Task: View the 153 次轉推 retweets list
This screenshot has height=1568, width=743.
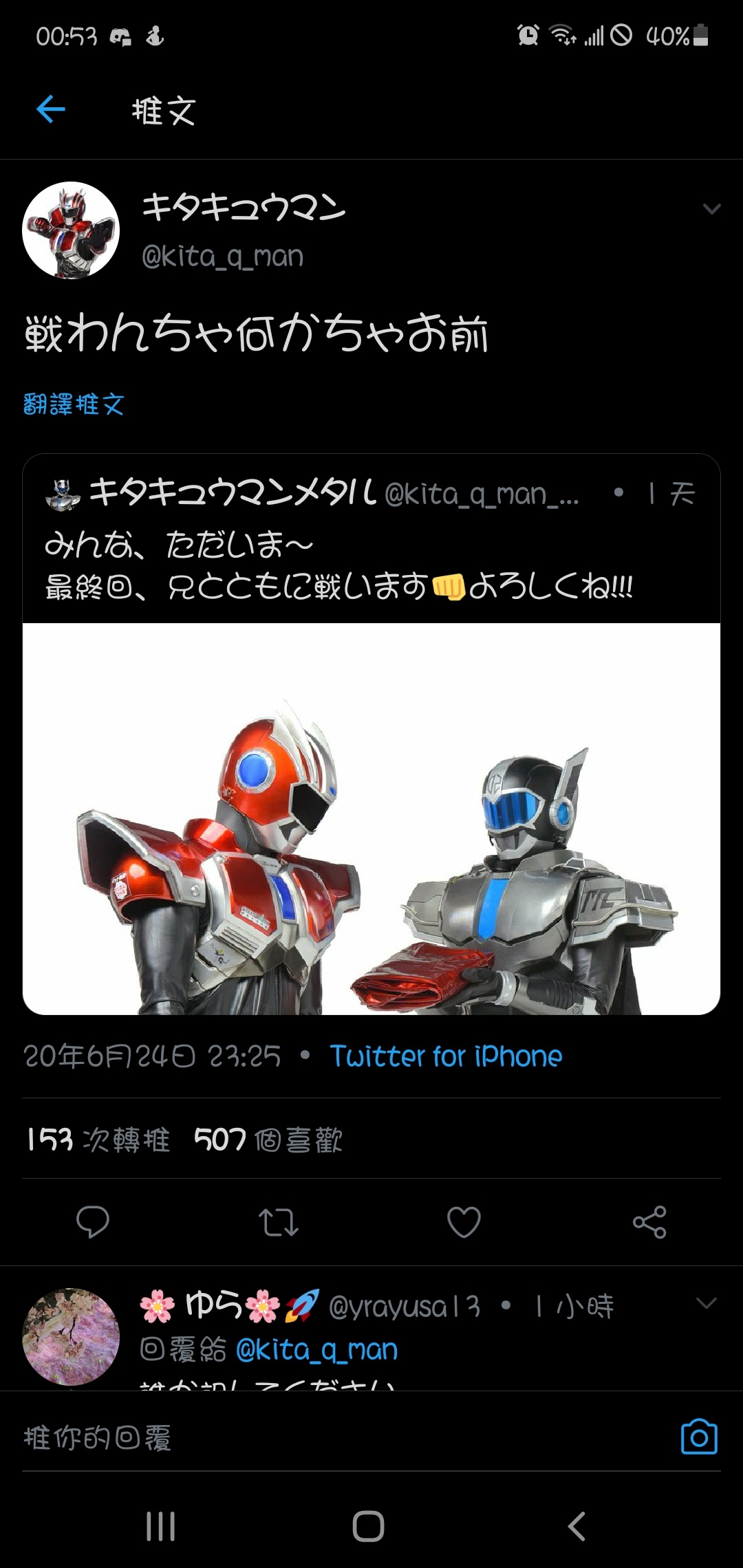Action: [x=98, y=1140]
